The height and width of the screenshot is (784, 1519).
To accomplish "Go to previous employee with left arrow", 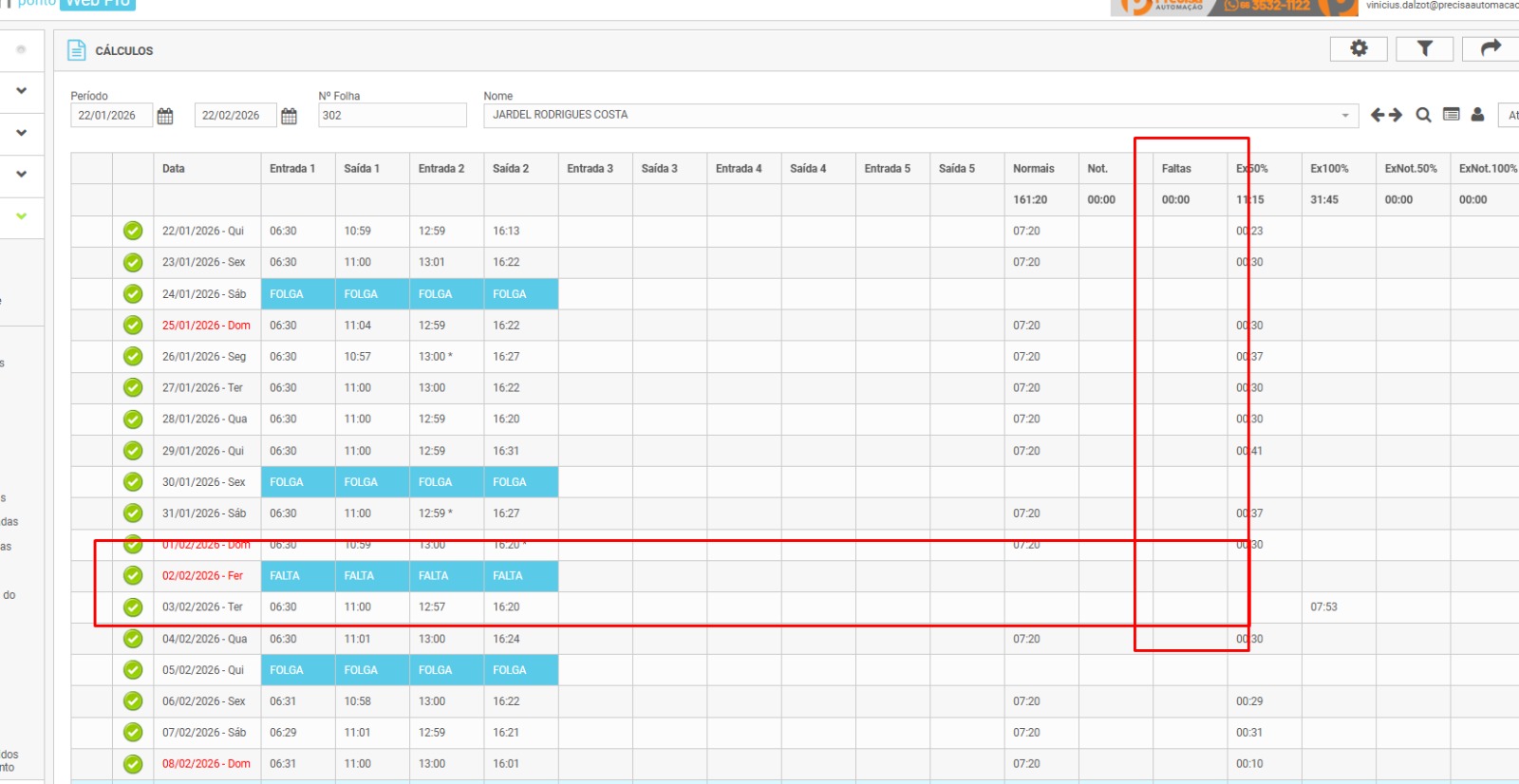I will [x=1378, y=115].
